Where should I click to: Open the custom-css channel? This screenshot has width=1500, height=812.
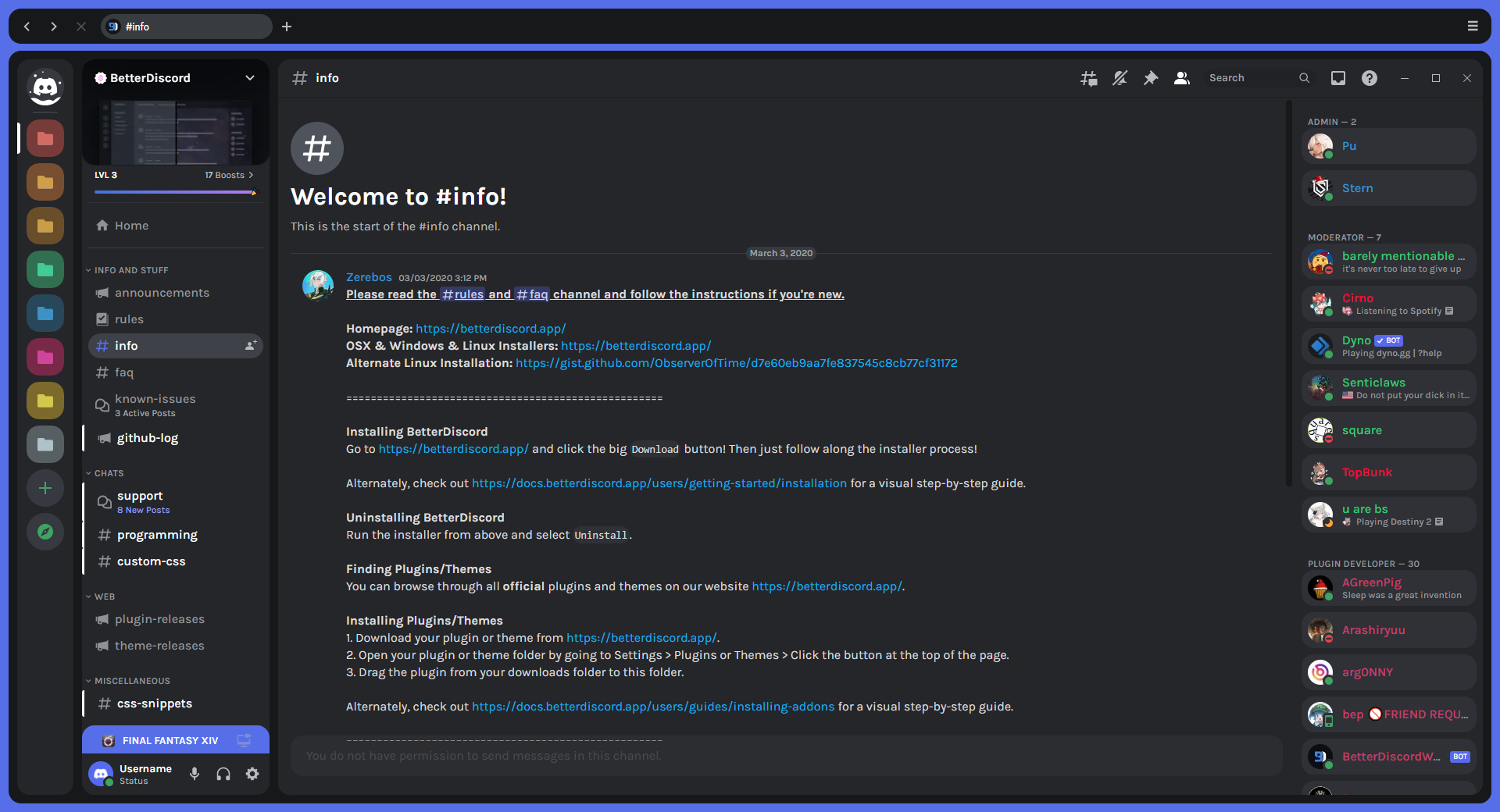click(x=176, y=561)
